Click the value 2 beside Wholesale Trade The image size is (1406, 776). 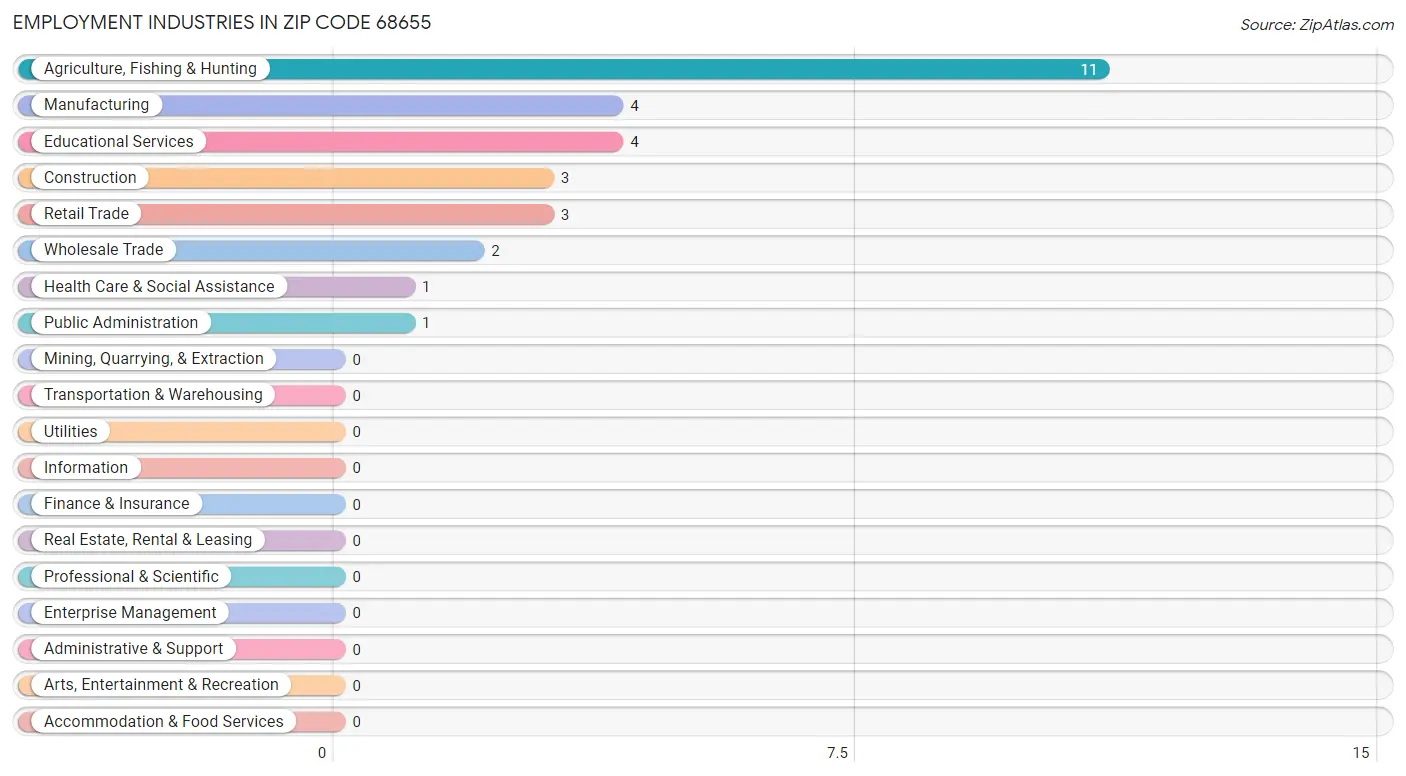(x=495, y=251)
